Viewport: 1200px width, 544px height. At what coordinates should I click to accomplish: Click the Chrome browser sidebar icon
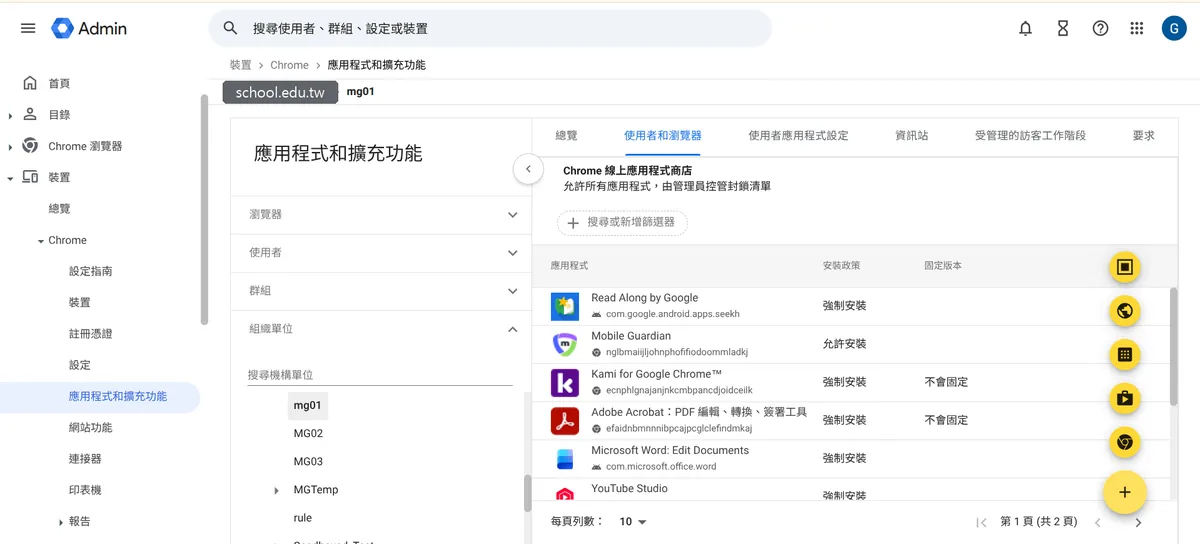click(x=30, y=146)
